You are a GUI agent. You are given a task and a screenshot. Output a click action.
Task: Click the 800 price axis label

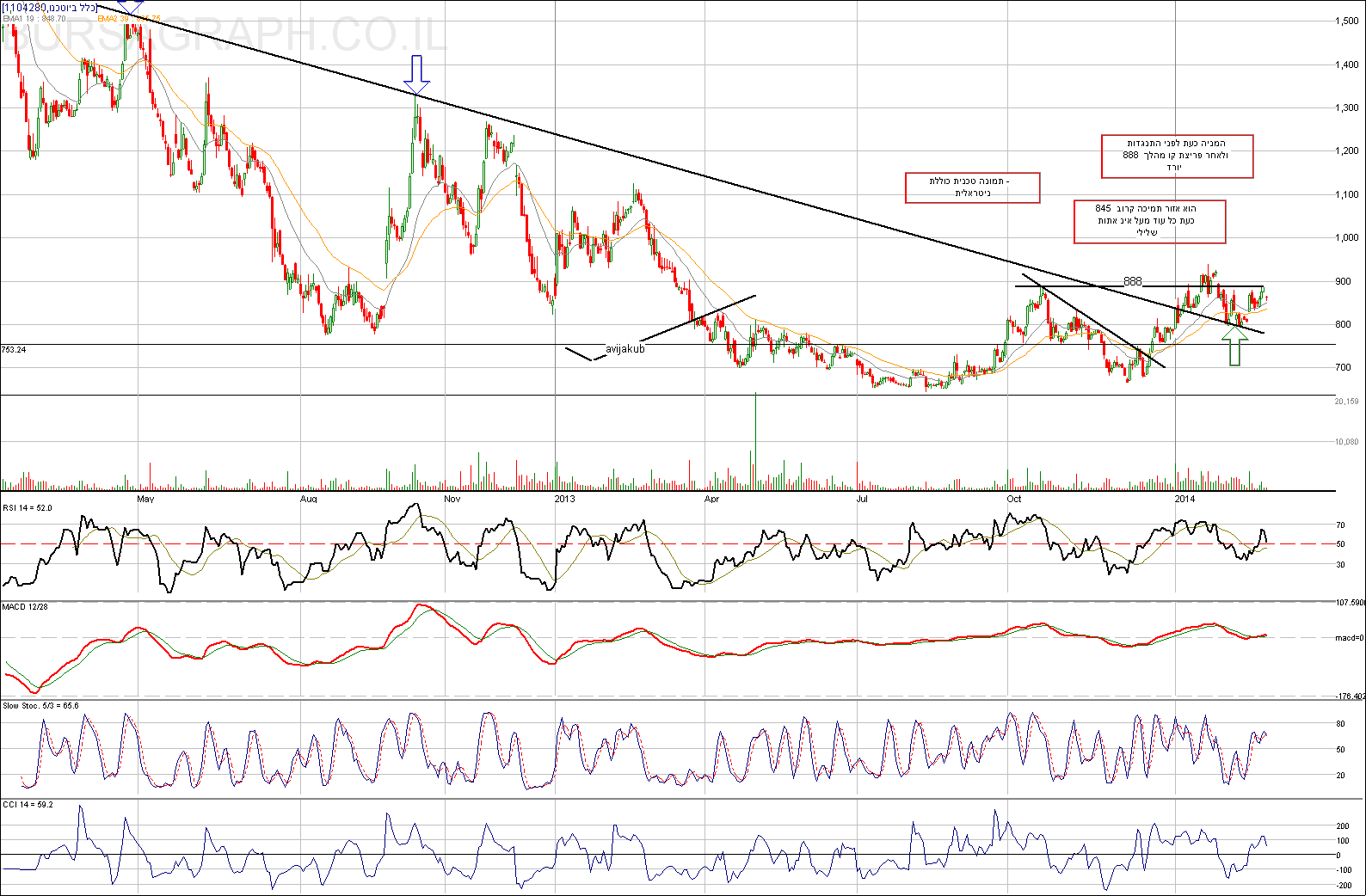[1344, 325]
